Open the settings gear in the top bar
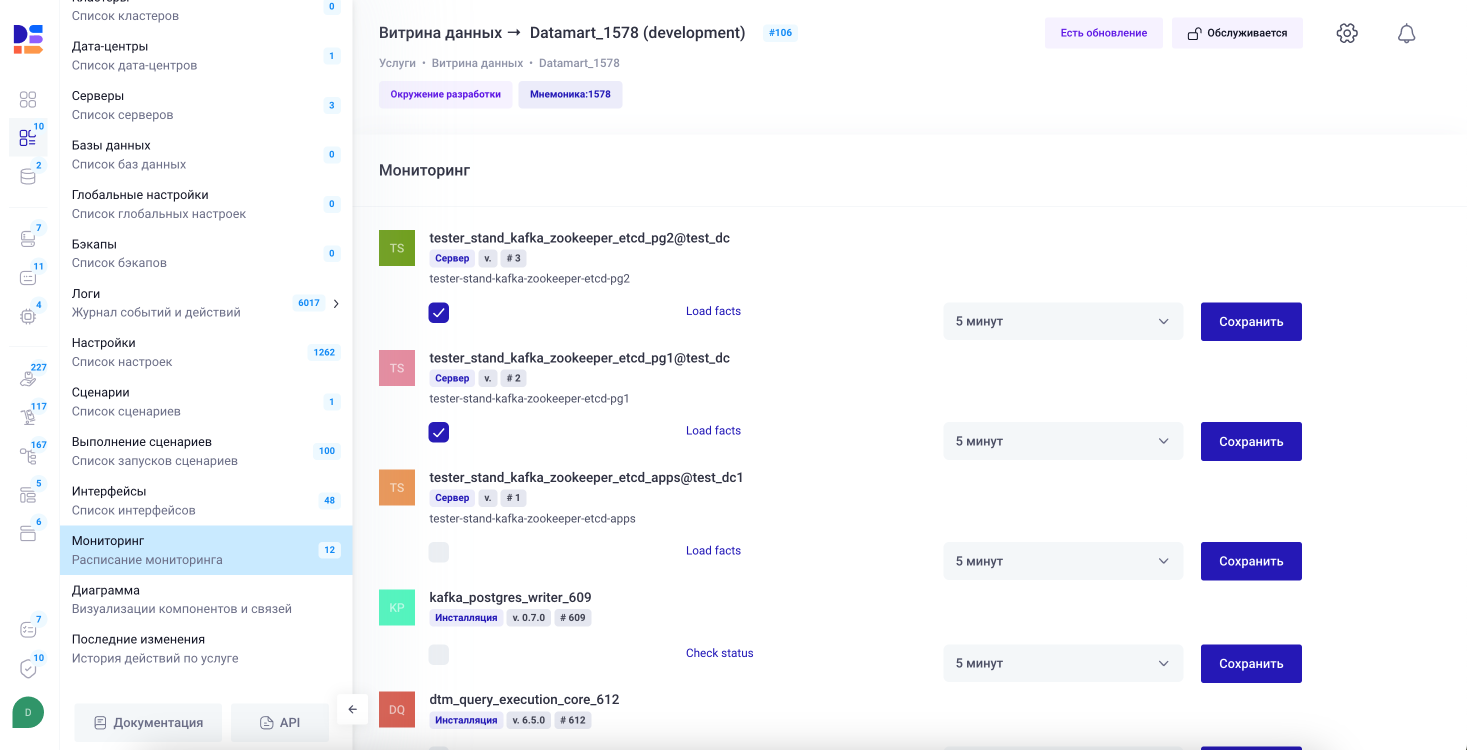 [1346, 32]
